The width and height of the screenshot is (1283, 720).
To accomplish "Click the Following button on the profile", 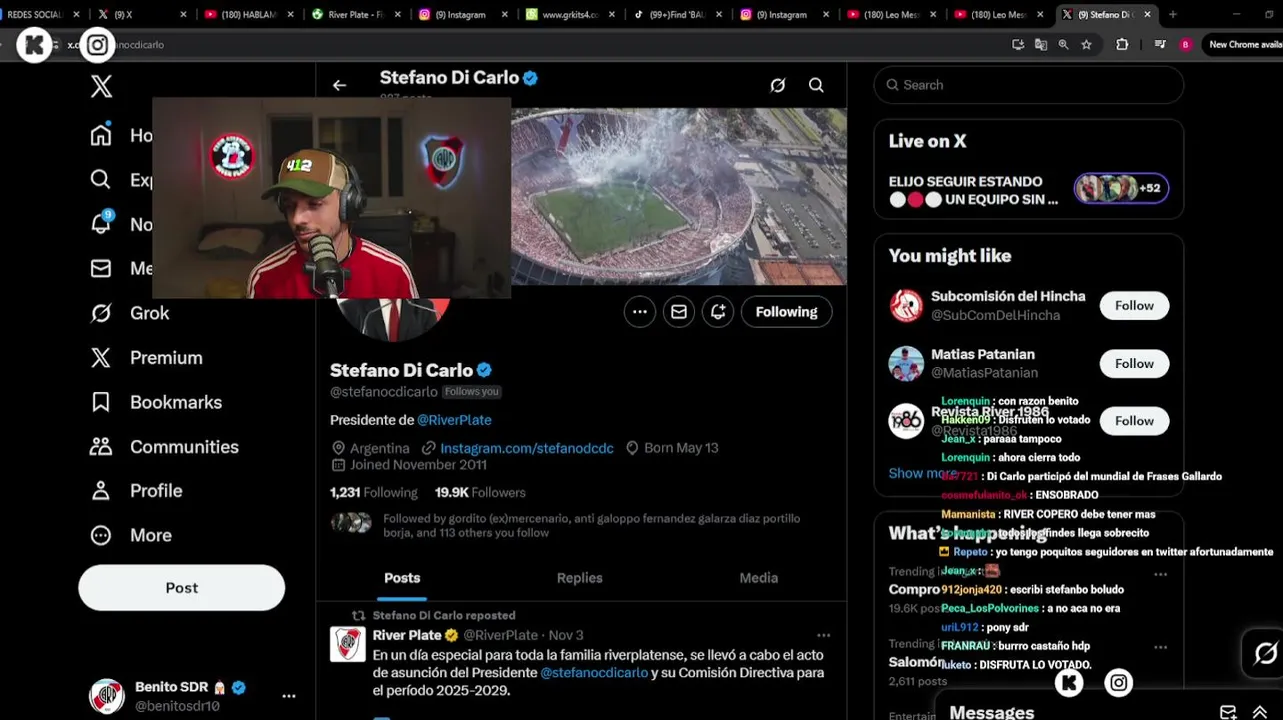I will coord(786,312).
